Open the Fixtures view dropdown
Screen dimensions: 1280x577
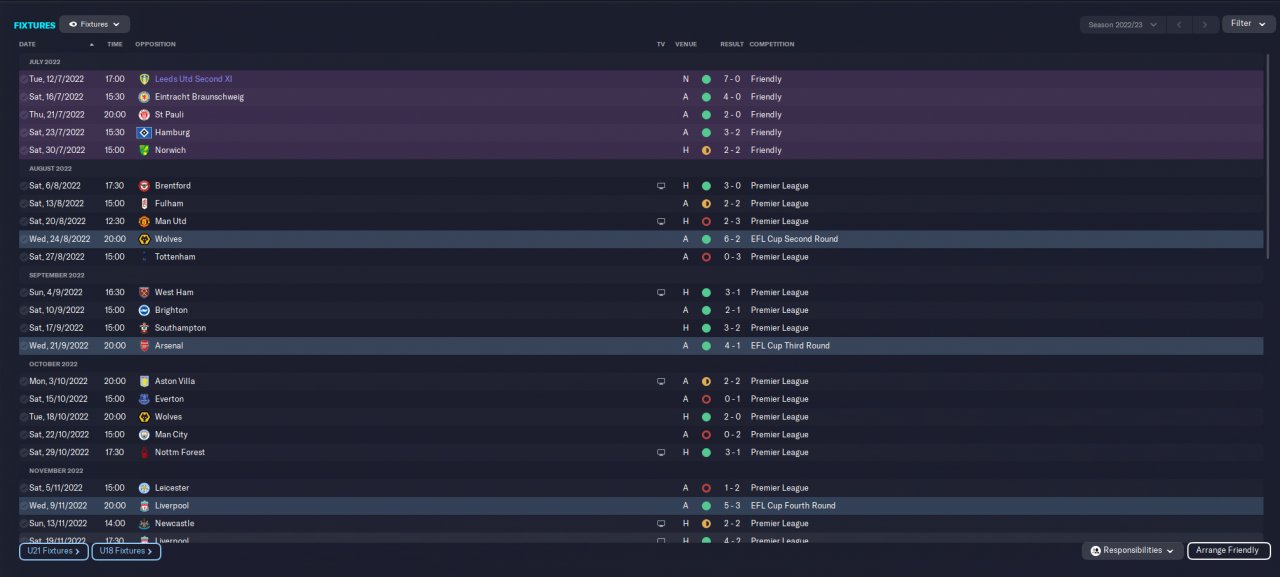point(94,24)
